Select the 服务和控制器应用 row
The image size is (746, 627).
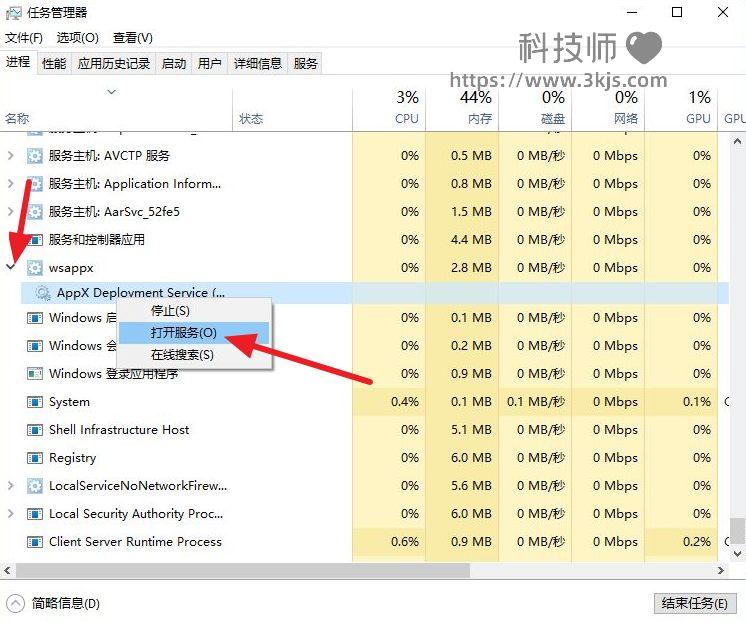tap(364, 240)
